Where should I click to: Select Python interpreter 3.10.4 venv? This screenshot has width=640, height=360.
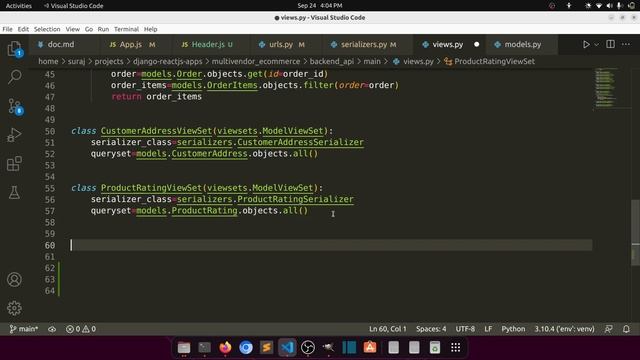pyautogui.click(x=564, y=329)
